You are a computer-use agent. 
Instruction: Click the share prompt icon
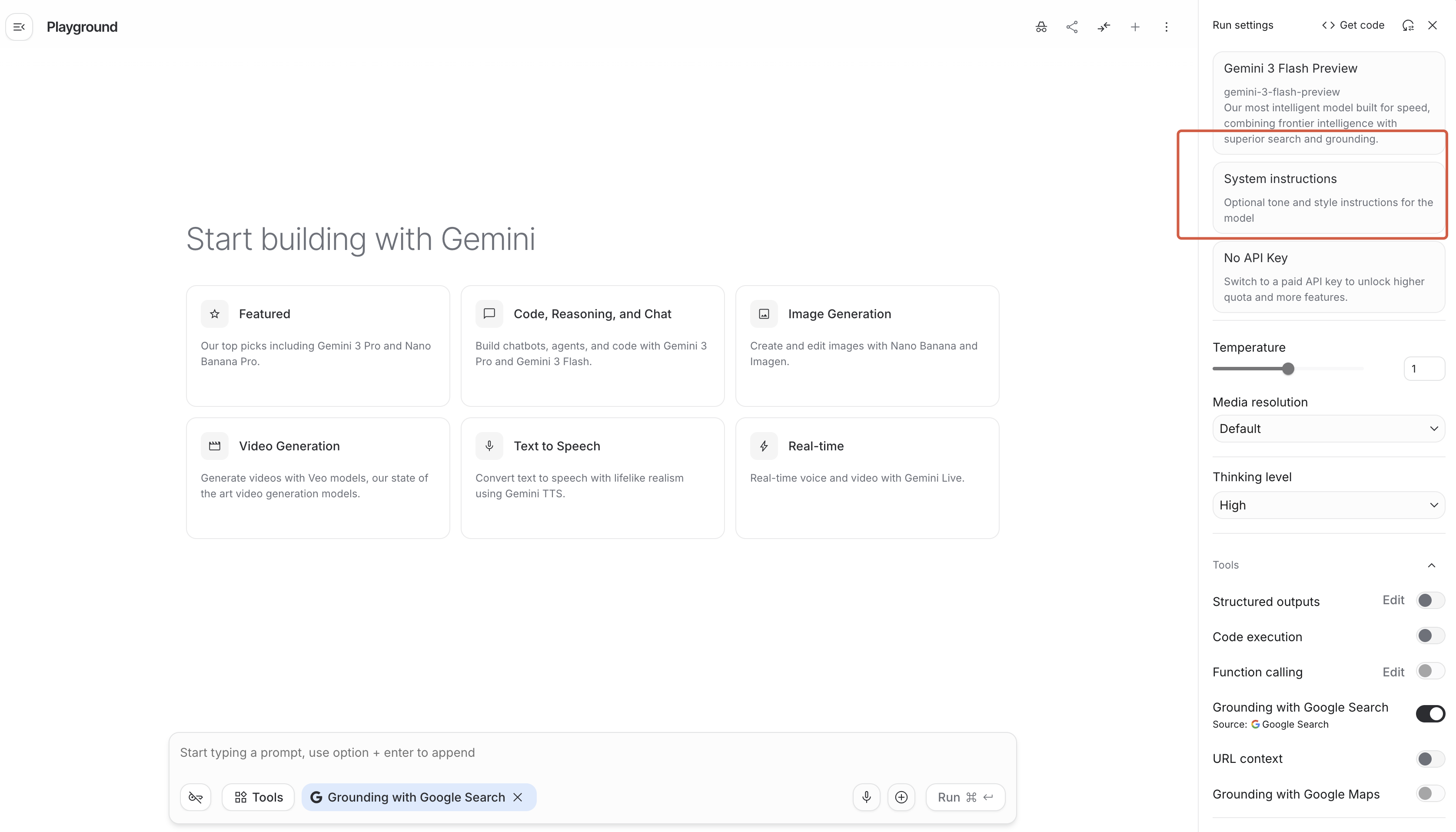[x=1072, y=27]
